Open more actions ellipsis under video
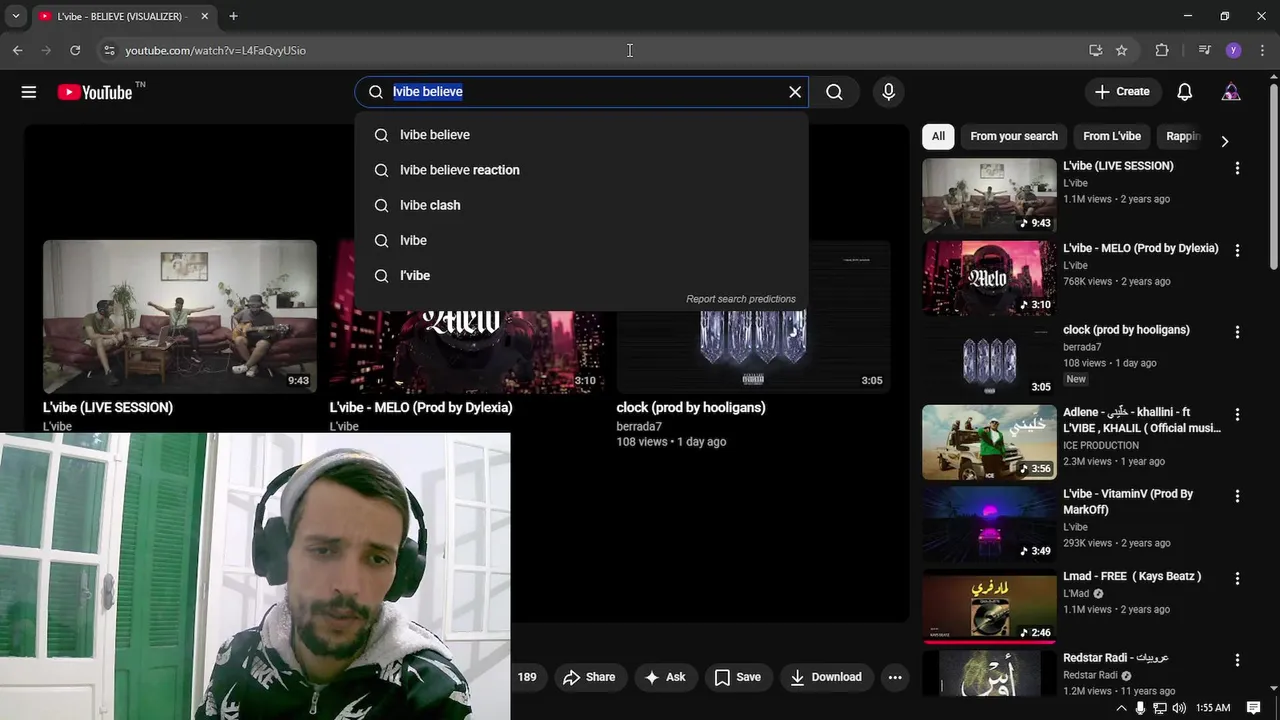1280x720 pixels. pyautogui.click(x=895, y=677)
